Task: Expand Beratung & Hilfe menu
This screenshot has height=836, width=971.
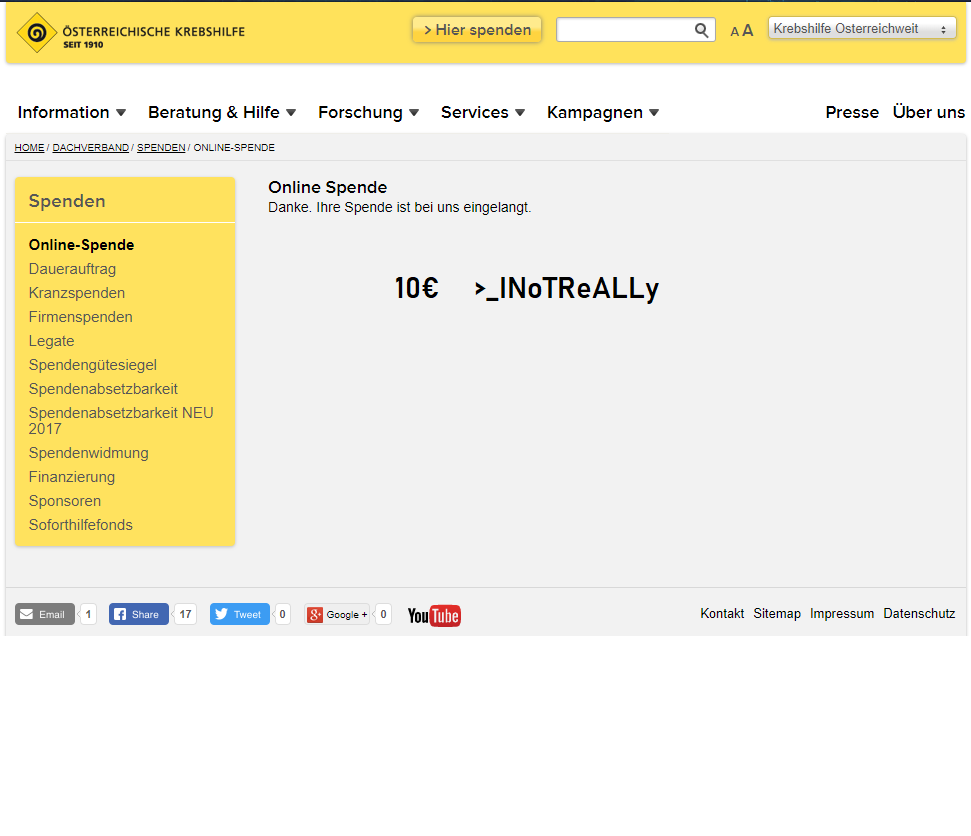Action: point(222,112)
